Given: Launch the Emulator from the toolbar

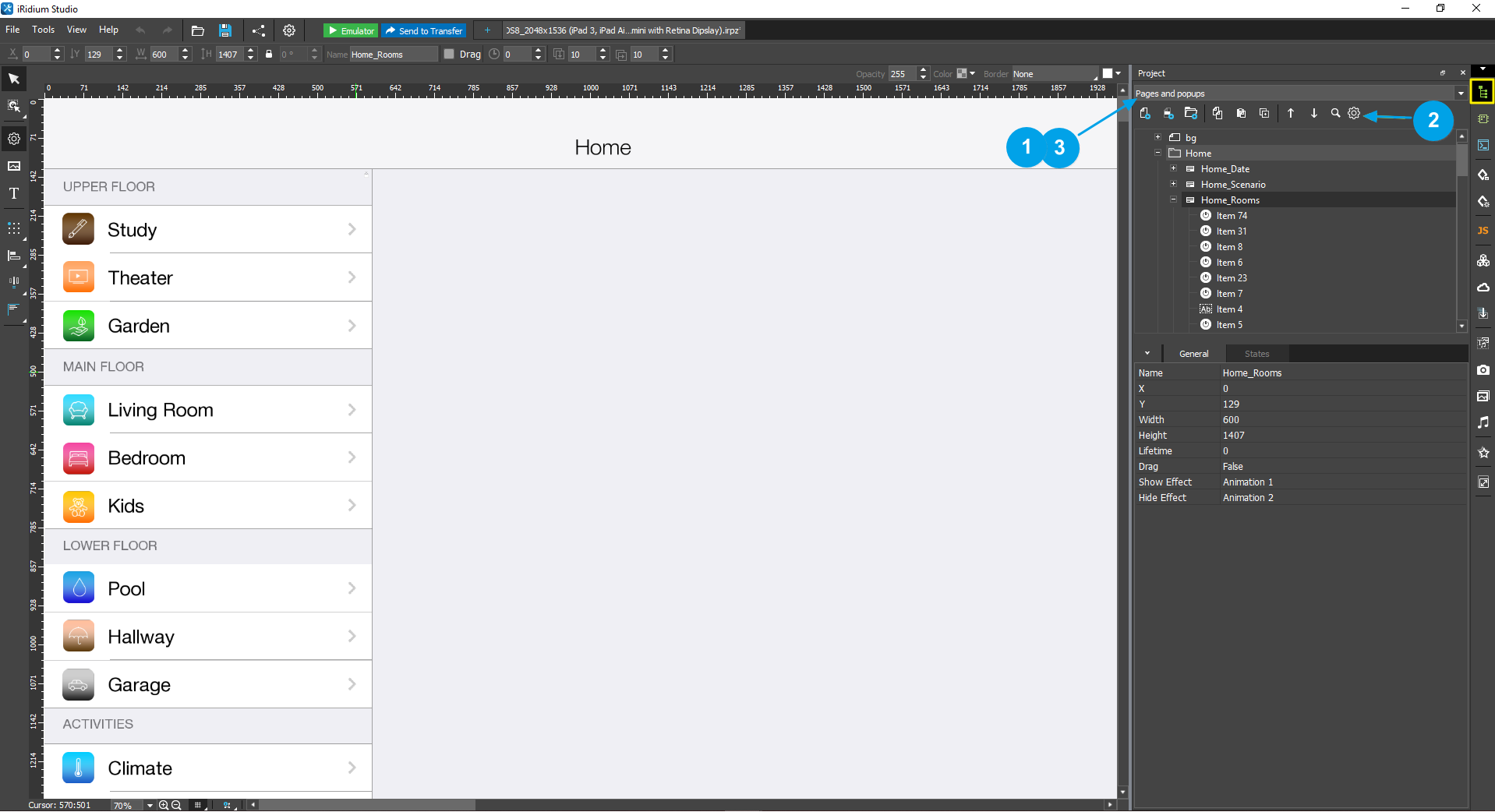Looking at the screenshot, I should [x=349, y=30].
